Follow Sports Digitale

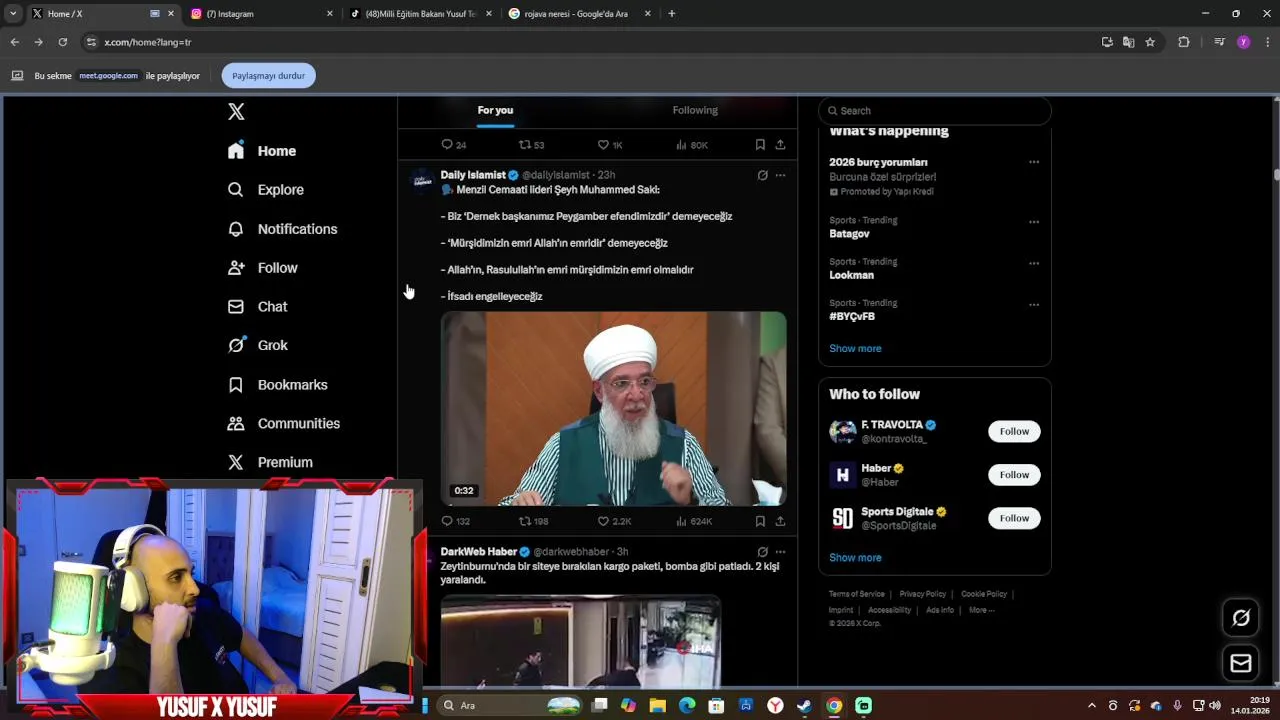tap(1014, 518)
